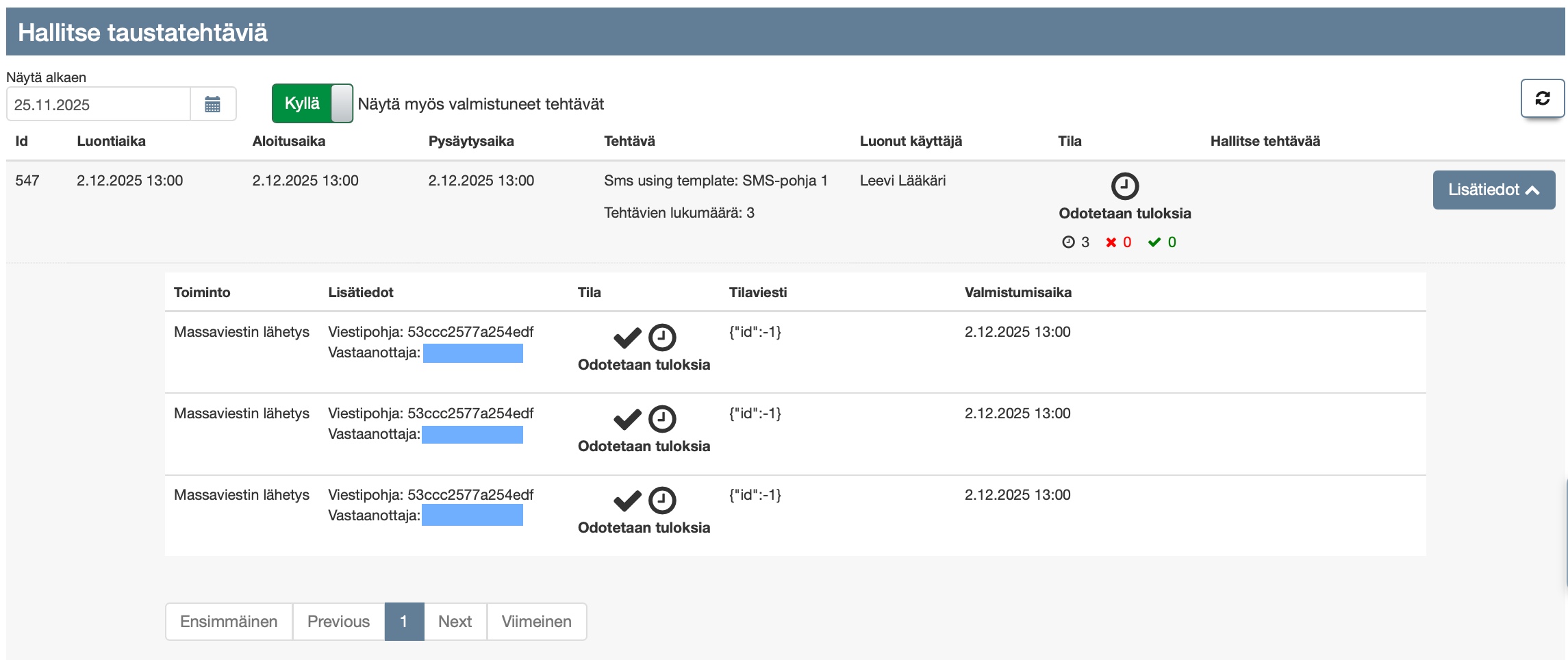Click the Luontiaika column header
Image resolution: width=1568 pixels, height=660 pixels.
[111, 141]
